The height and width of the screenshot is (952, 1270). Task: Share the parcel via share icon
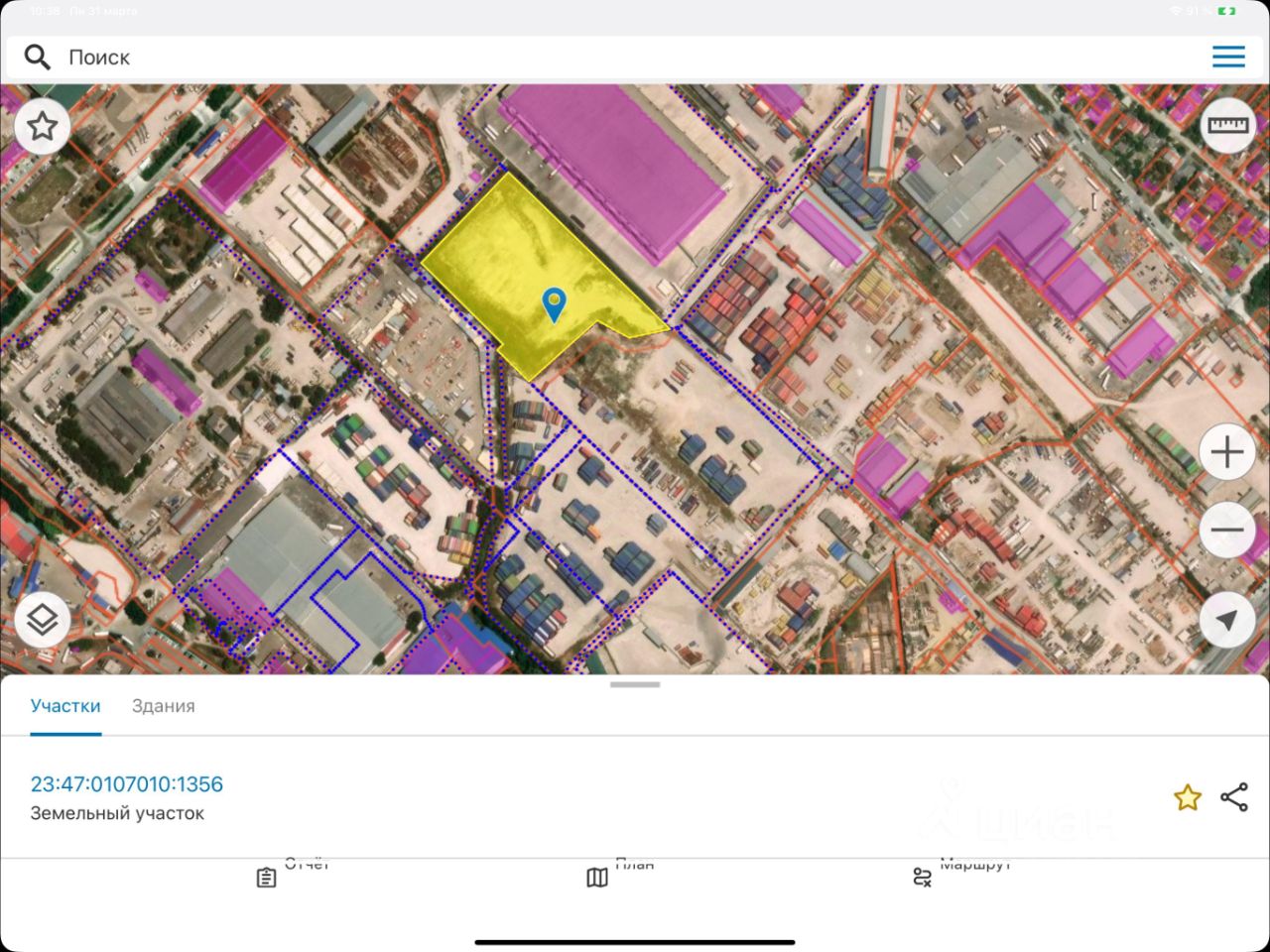pyautogui.click(x=1234, y=797)
